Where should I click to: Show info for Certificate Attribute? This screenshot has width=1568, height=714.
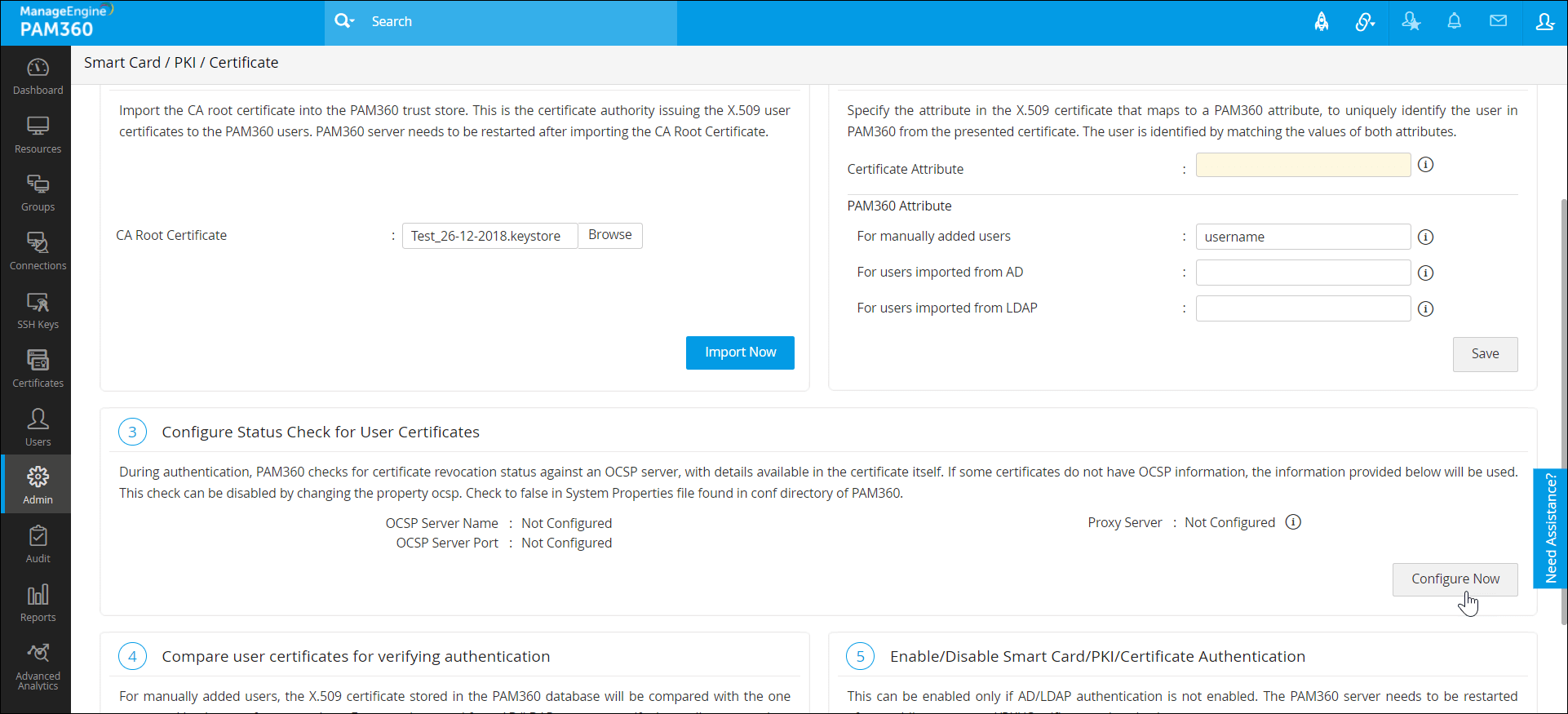pyautogui.click(x=1425, y=165)
